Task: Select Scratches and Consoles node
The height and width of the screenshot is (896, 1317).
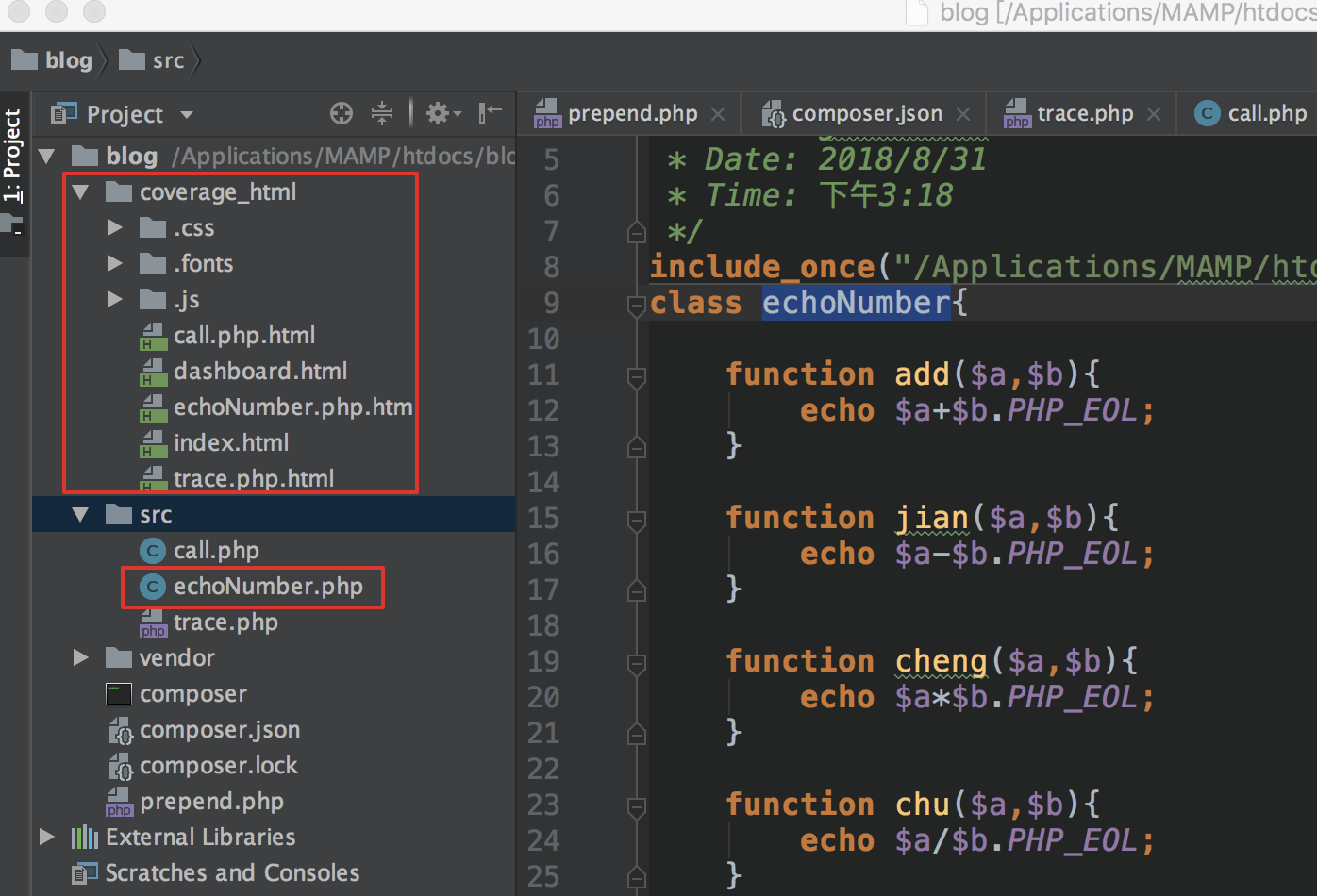Action: click(x=232, y=873)
